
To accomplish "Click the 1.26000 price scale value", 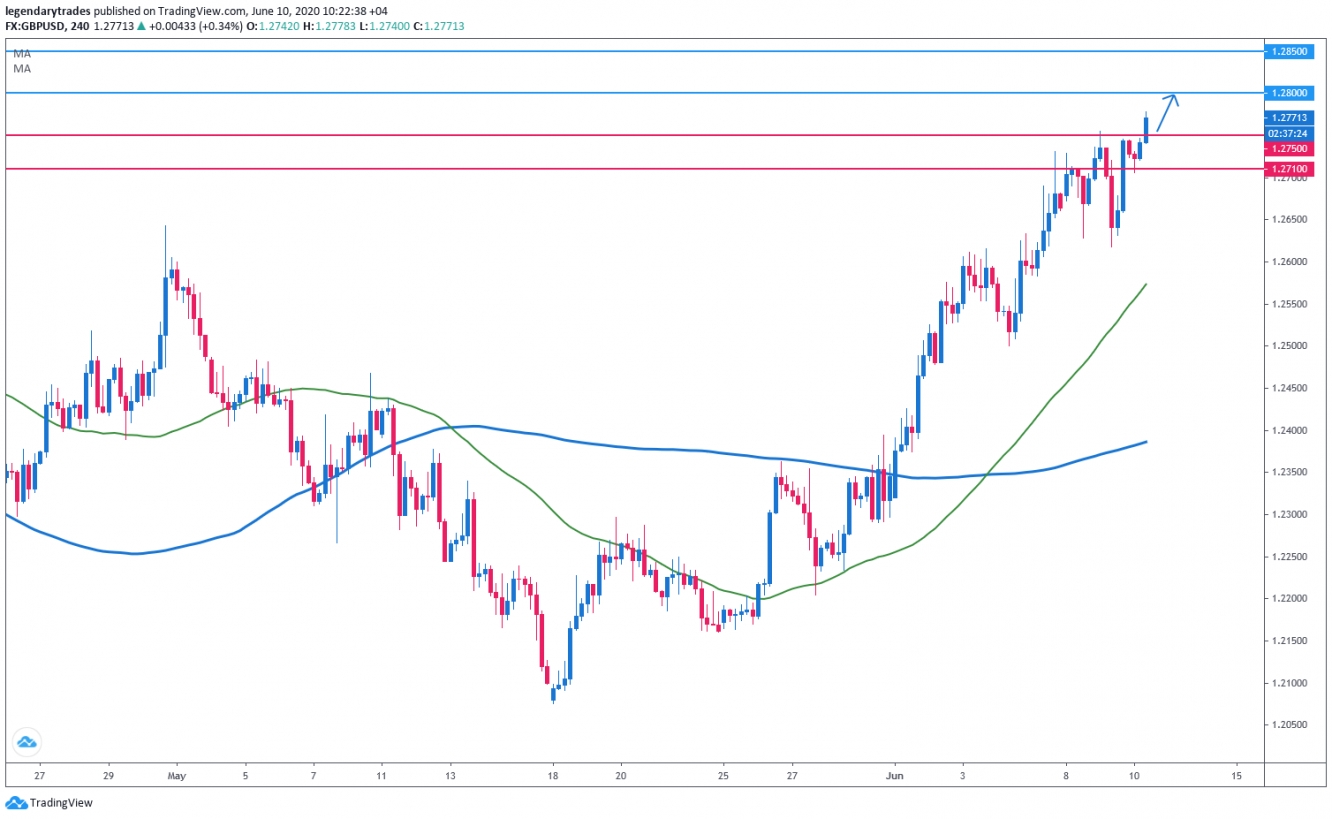I will [1288, 261].
